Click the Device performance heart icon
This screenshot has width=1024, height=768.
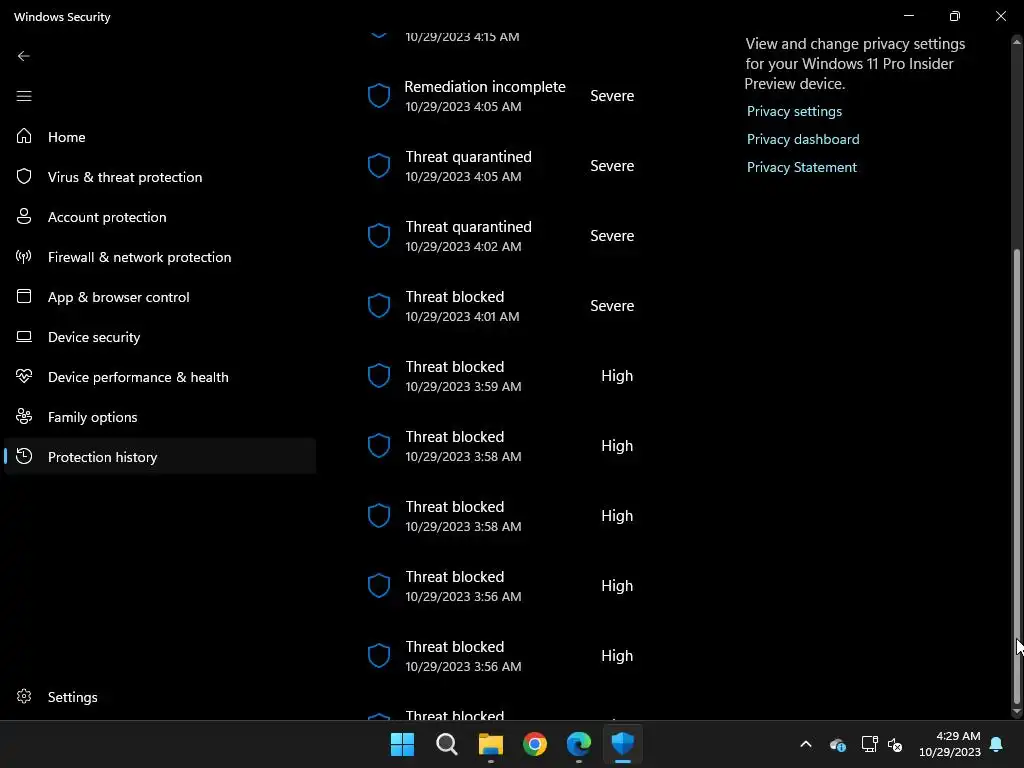tap(24, 376)
